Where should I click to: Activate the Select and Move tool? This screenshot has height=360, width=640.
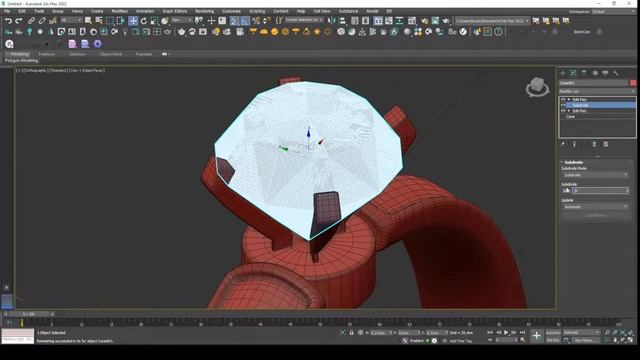tap(133, 20)
